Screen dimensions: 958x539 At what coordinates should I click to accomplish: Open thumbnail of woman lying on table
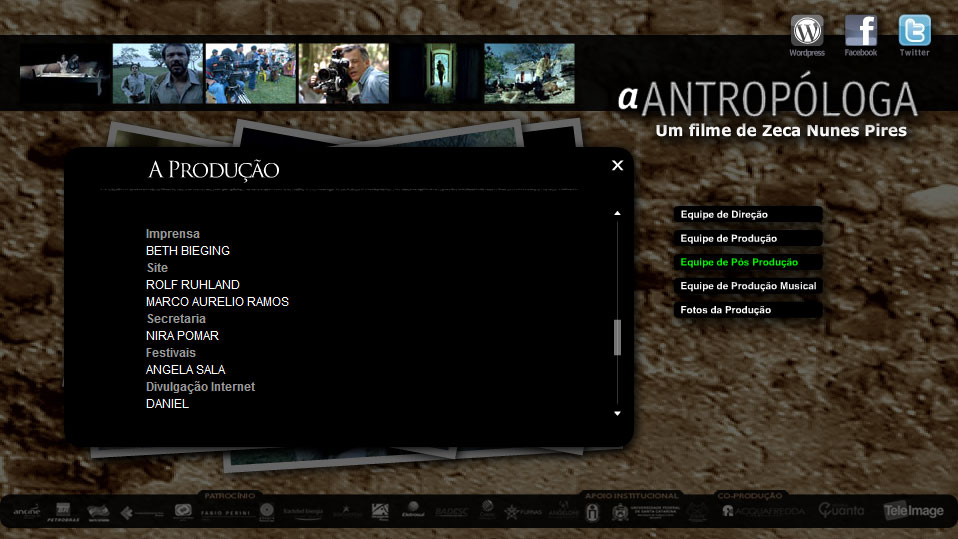click(x=64, y=73)
